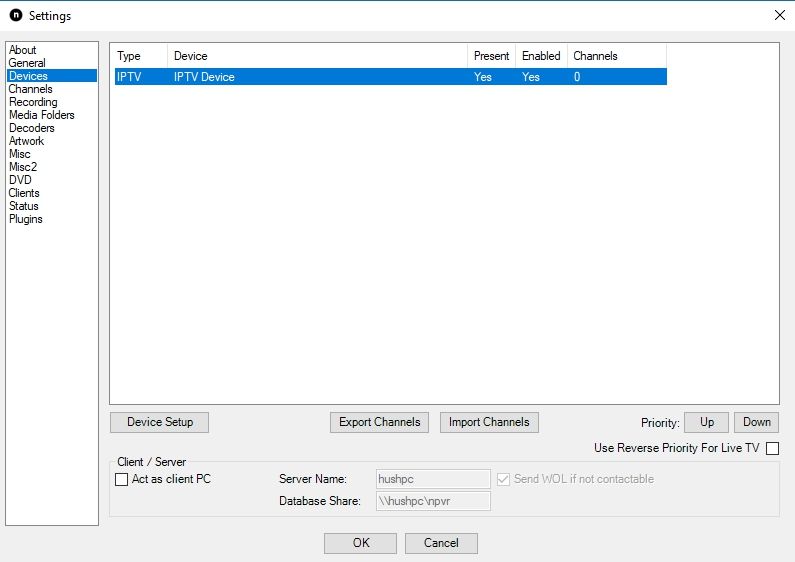Toggle Use Reverse Priority For Live TV
The image size is (795, 562).
point(772,448)
